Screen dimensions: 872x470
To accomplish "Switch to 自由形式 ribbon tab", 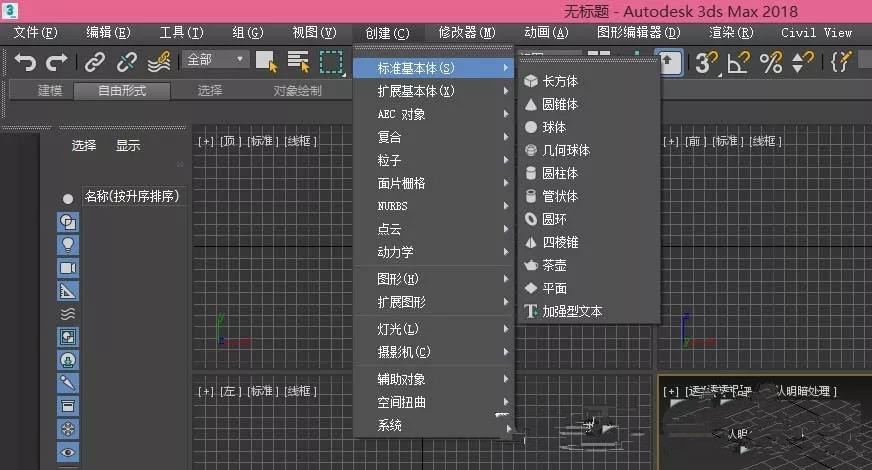I will pos(122,91).
